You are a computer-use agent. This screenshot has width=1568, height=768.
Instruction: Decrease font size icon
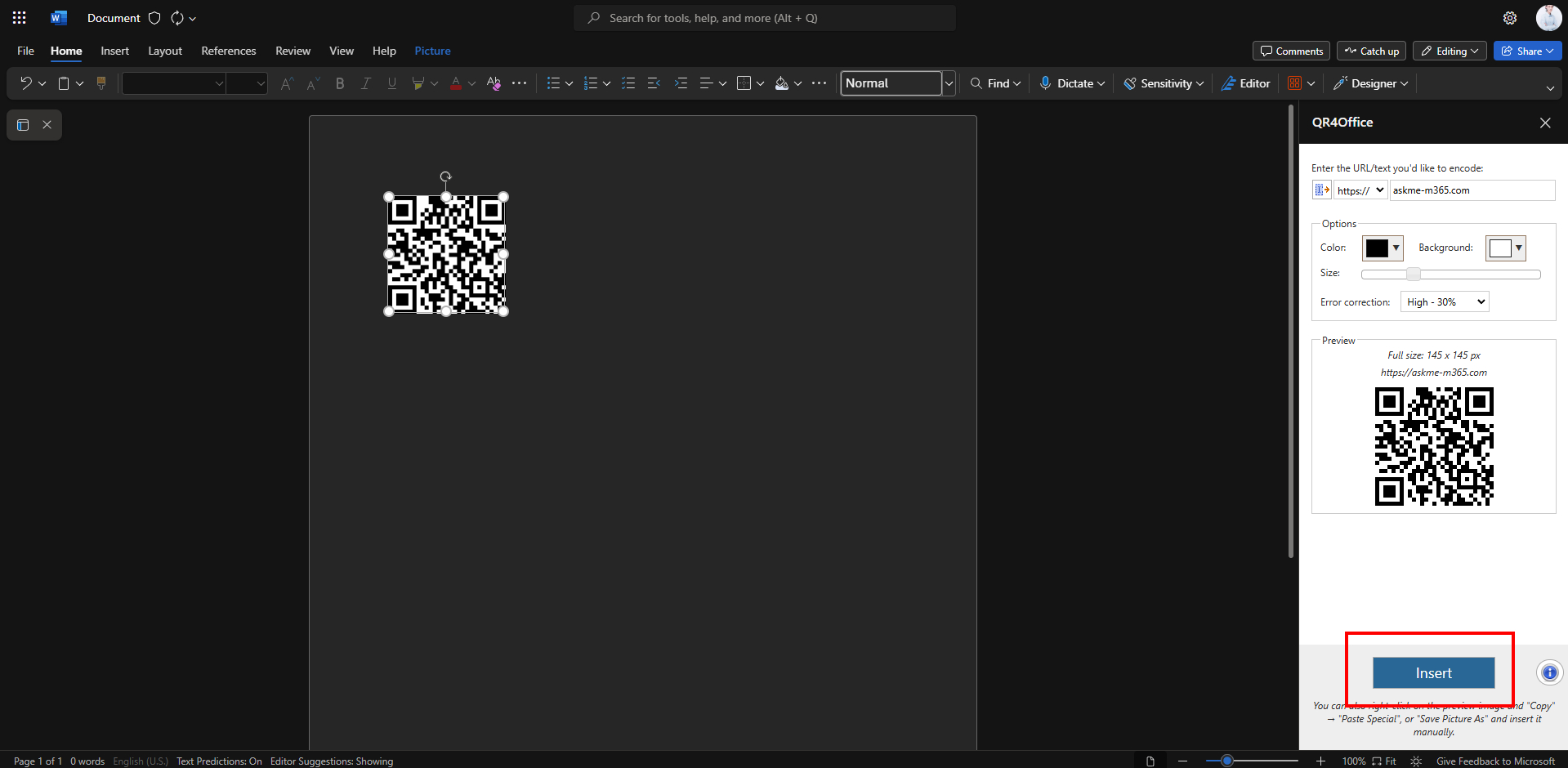pos(313,83)
